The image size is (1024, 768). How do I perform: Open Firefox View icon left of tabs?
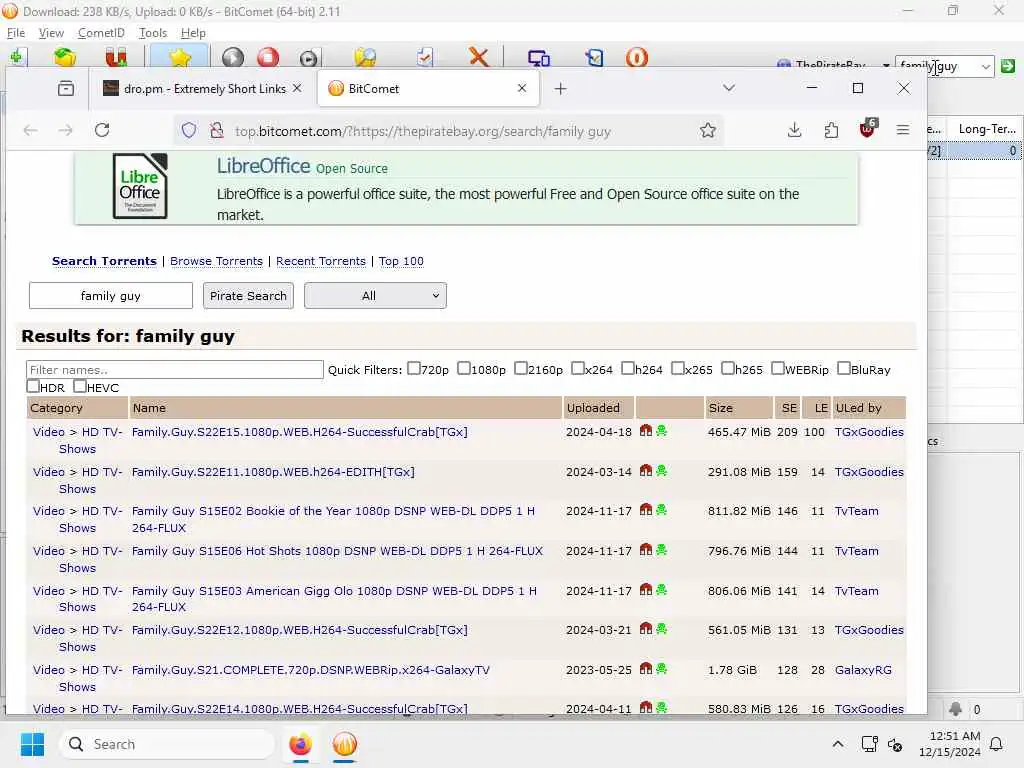[66, 88]
